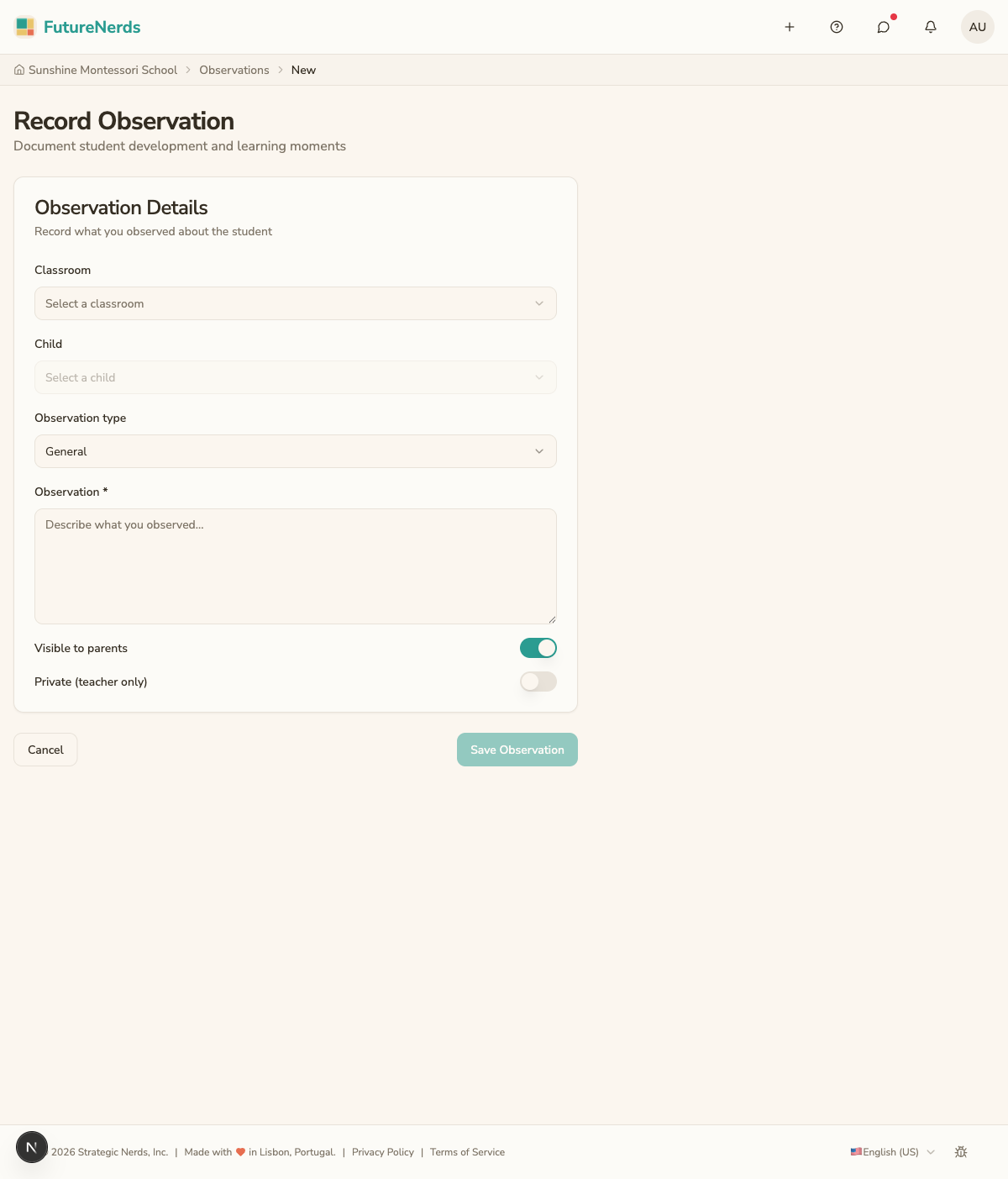Open the AU user avatar menu
Image resolution: width=1008 pixels, height=1179 pixels.
978,27
